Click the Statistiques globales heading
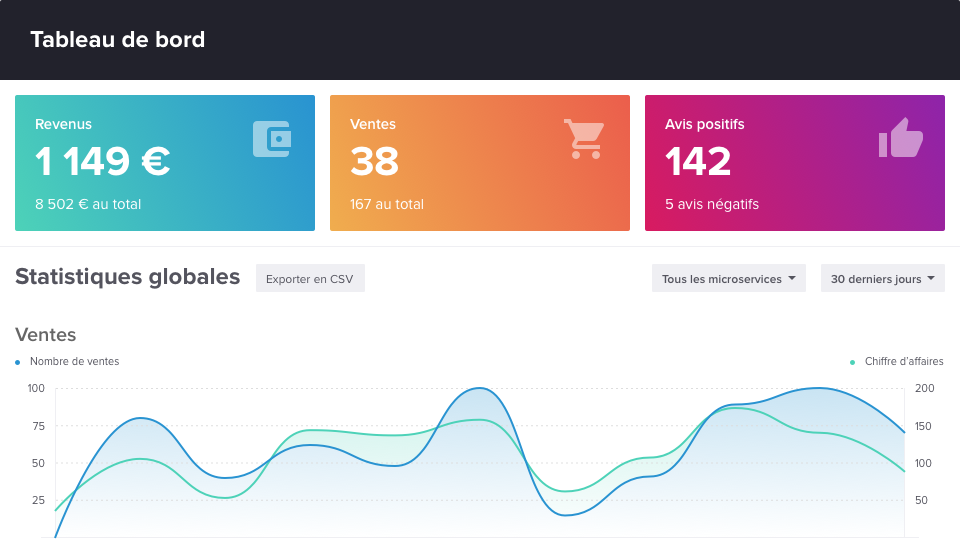 (x=127, y=277)
